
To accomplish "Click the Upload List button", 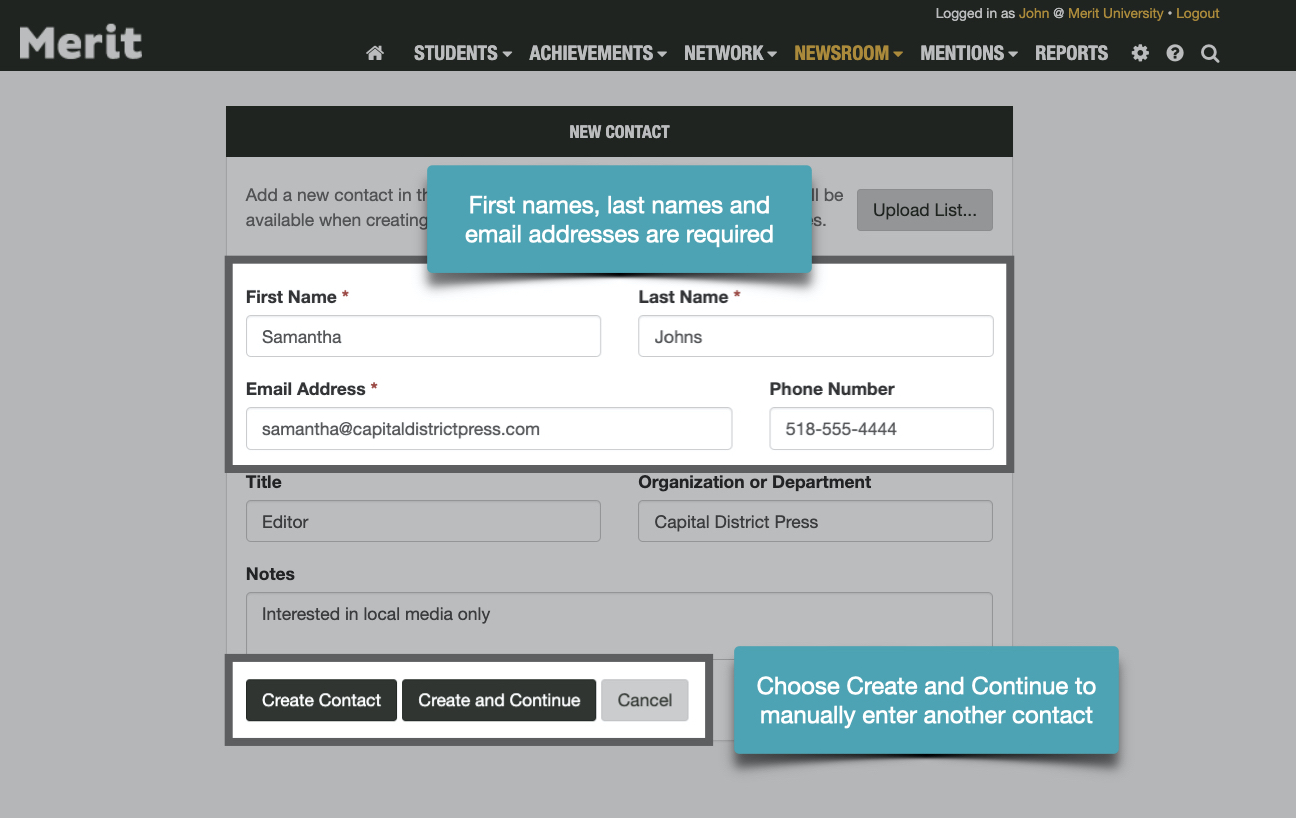I will pyautogui.click(x=924, y=210).
